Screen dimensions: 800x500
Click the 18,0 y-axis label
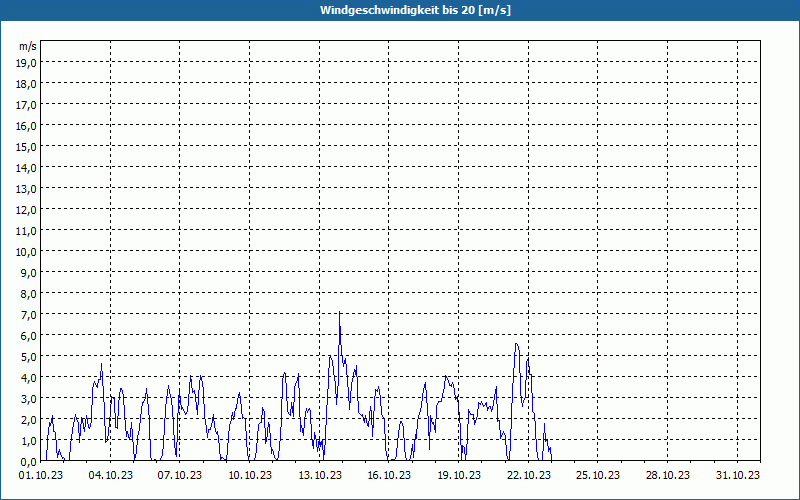coord(26,84)
